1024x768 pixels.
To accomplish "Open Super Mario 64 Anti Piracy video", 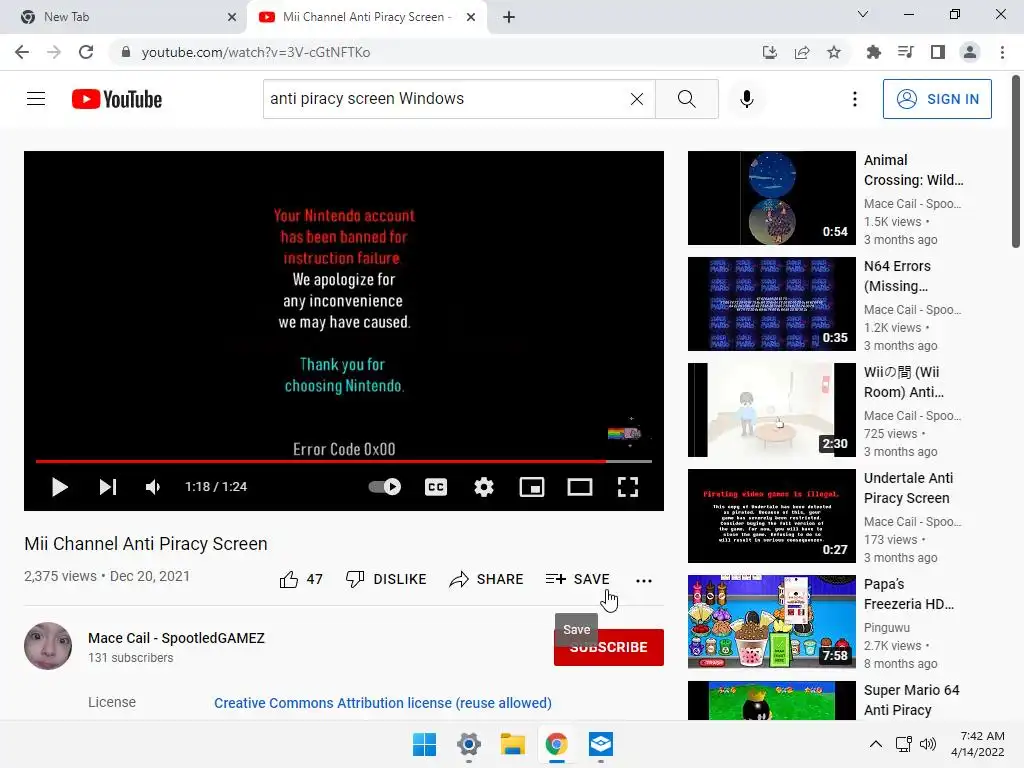I will [771, 700].
